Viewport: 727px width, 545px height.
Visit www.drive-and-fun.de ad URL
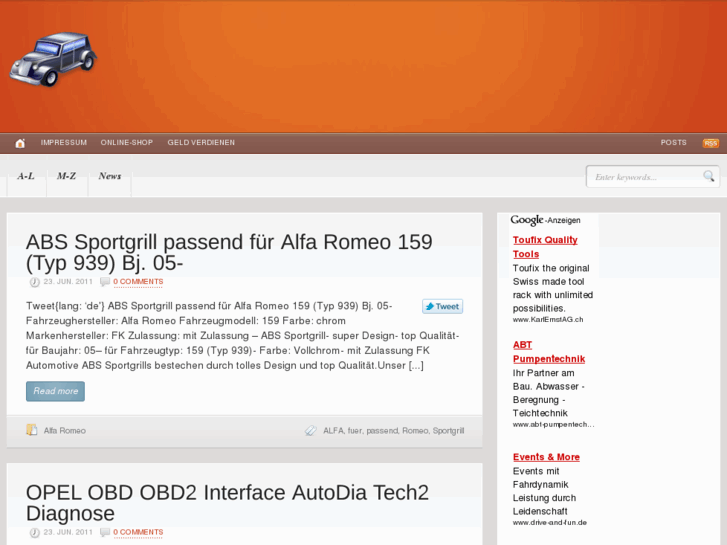[550, 522]
